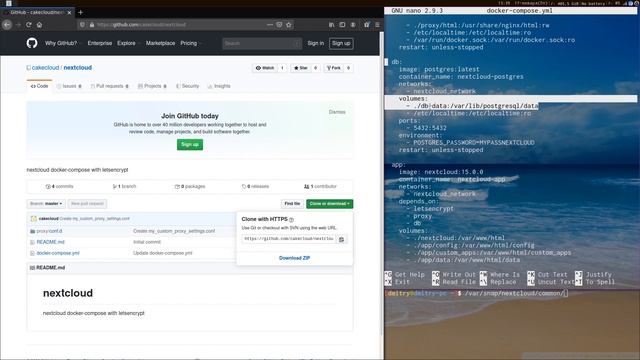Open the Pull requests tab
This screenshot has height=360, width=640.
point(110,86)
